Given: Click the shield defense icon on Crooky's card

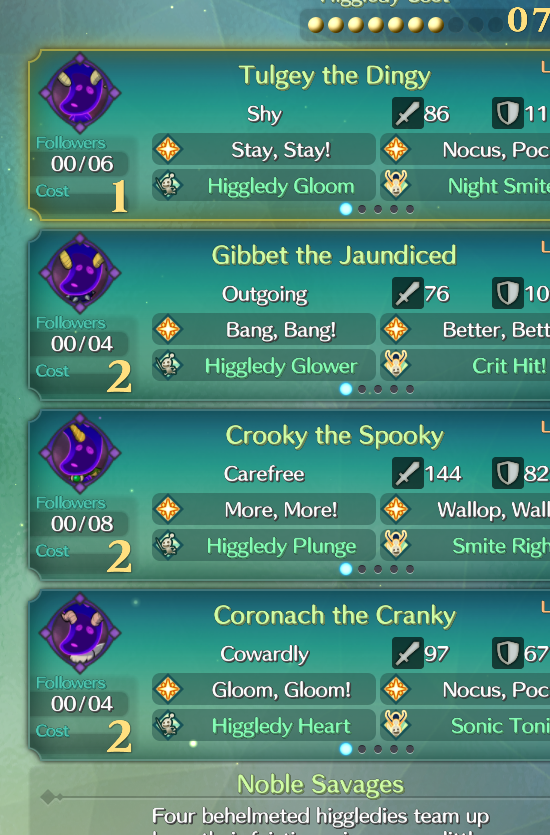Looking at the screenshot, I should [x=507, y=473].
